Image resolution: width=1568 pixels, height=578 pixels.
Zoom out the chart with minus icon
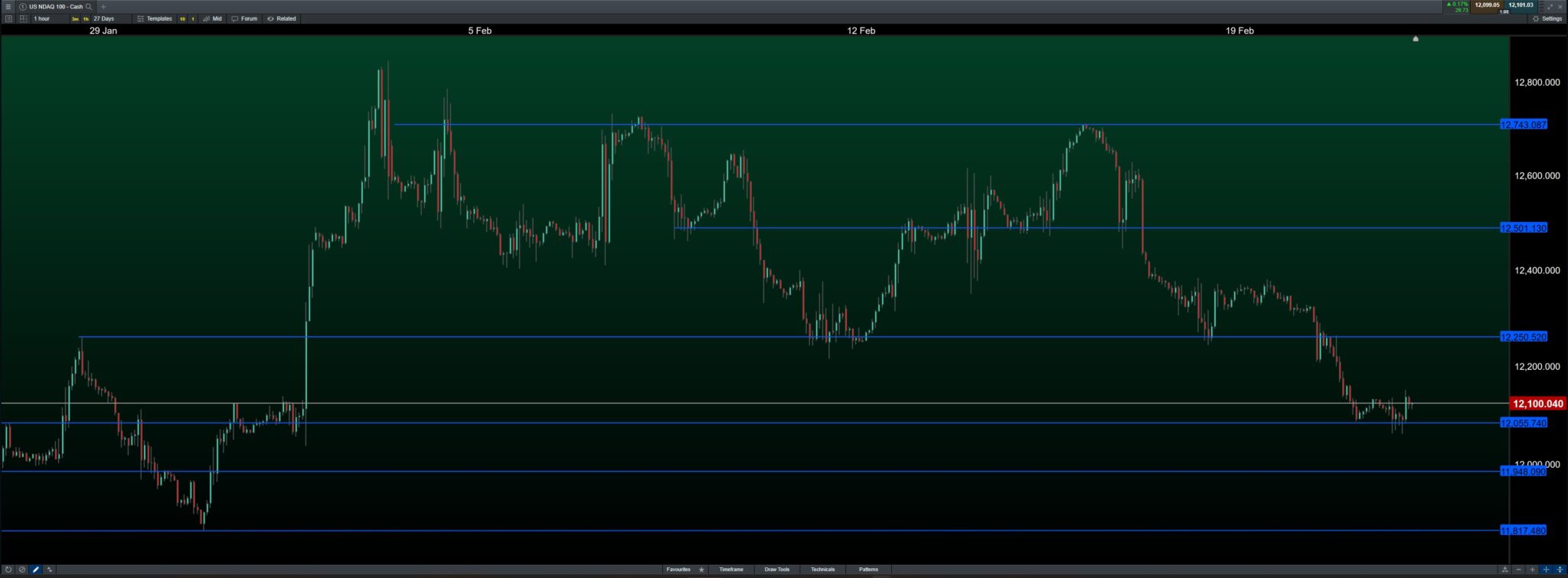pos(1519,570)
